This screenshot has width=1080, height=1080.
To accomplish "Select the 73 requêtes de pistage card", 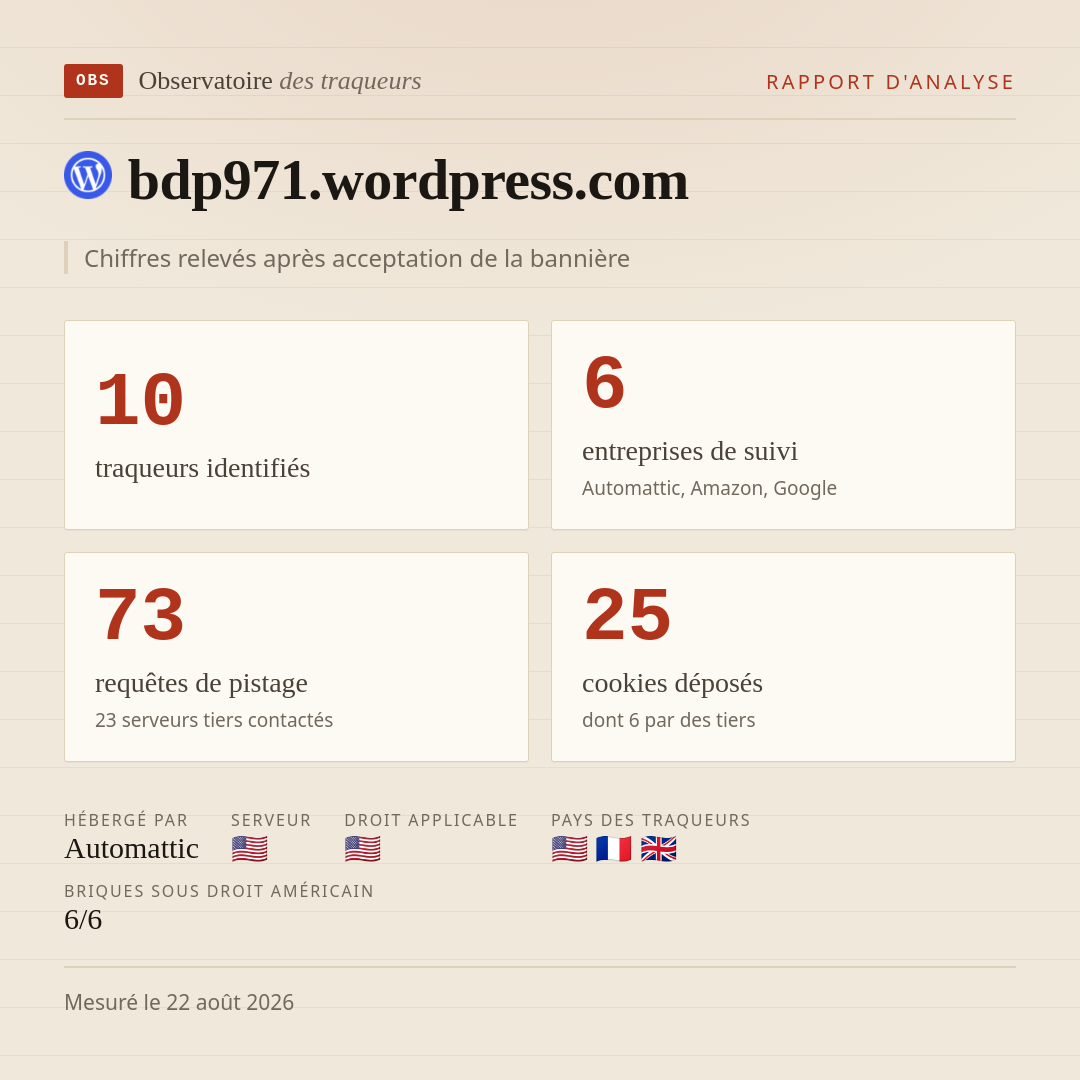I will (x=296, y=657).
